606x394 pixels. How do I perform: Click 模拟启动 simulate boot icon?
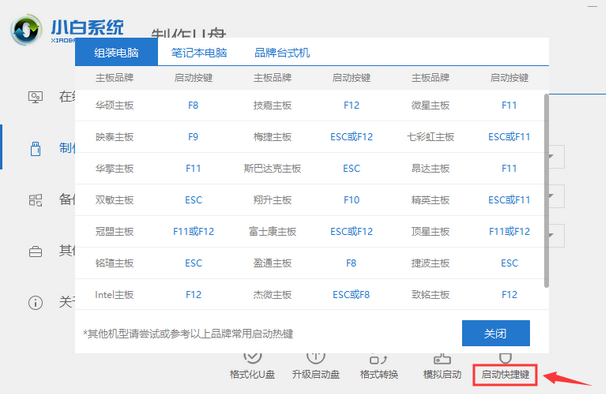pos(442,359)
